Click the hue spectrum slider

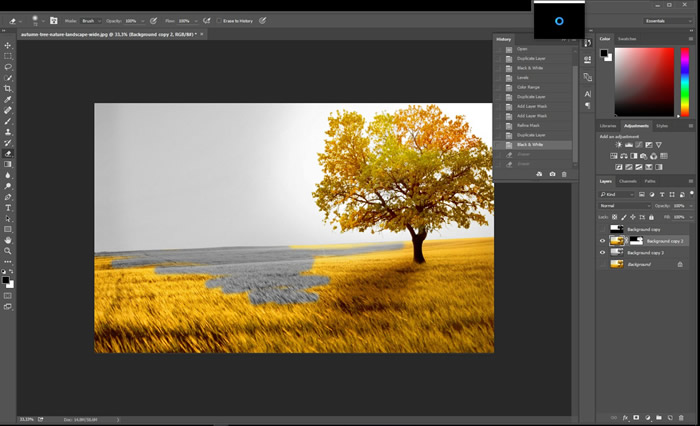pyautogui.click(x=684, y=82)
